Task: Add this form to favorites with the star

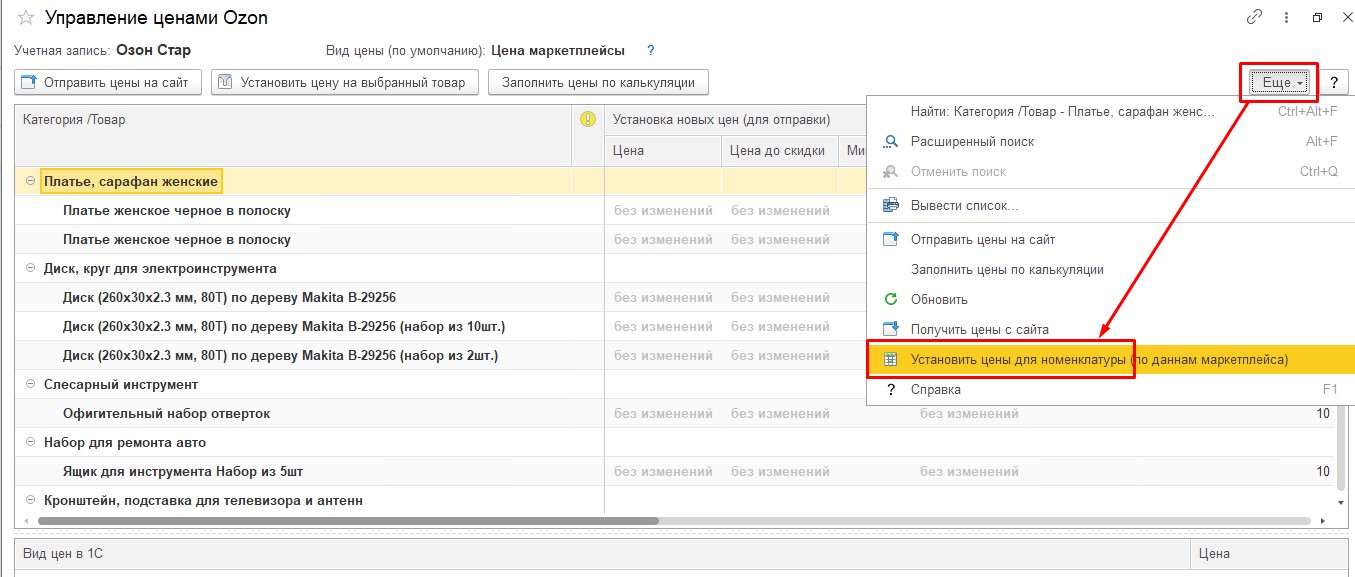Action: pos(26,18)
